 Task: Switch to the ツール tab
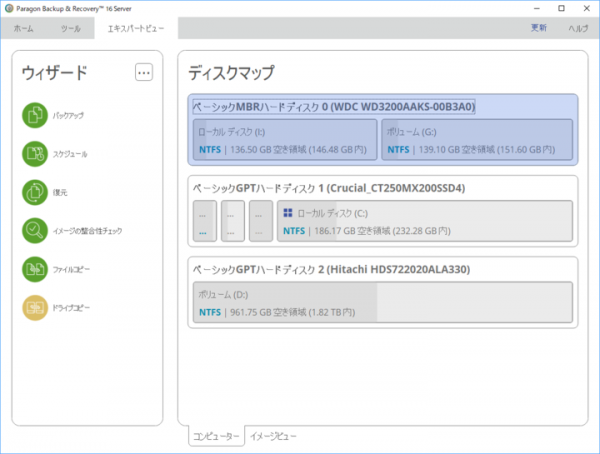[x=71, y=28]
